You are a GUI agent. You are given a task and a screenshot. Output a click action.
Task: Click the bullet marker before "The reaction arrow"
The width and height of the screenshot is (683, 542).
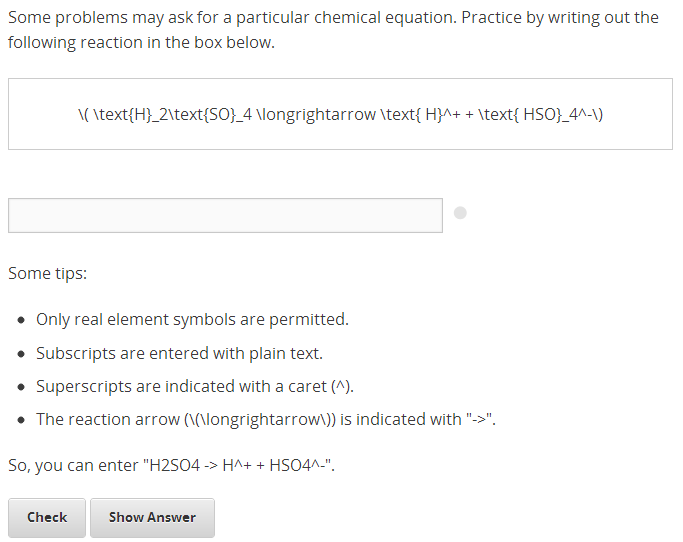click(x=22, y=420)
